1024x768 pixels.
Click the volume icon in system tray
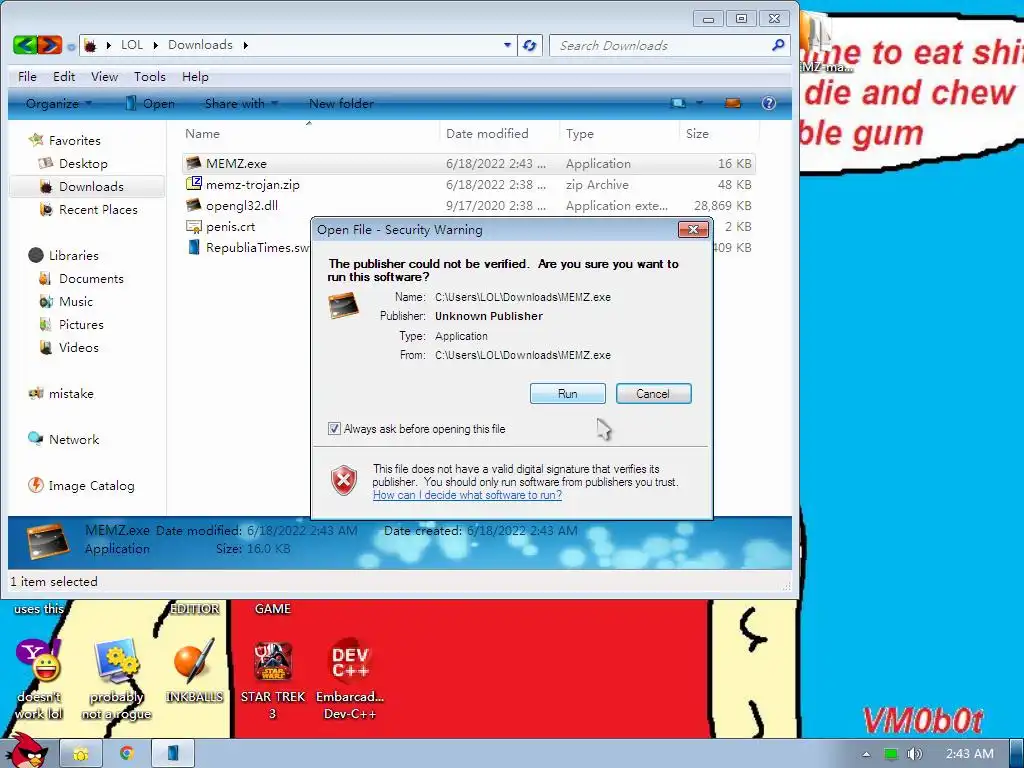pos(914,754)
